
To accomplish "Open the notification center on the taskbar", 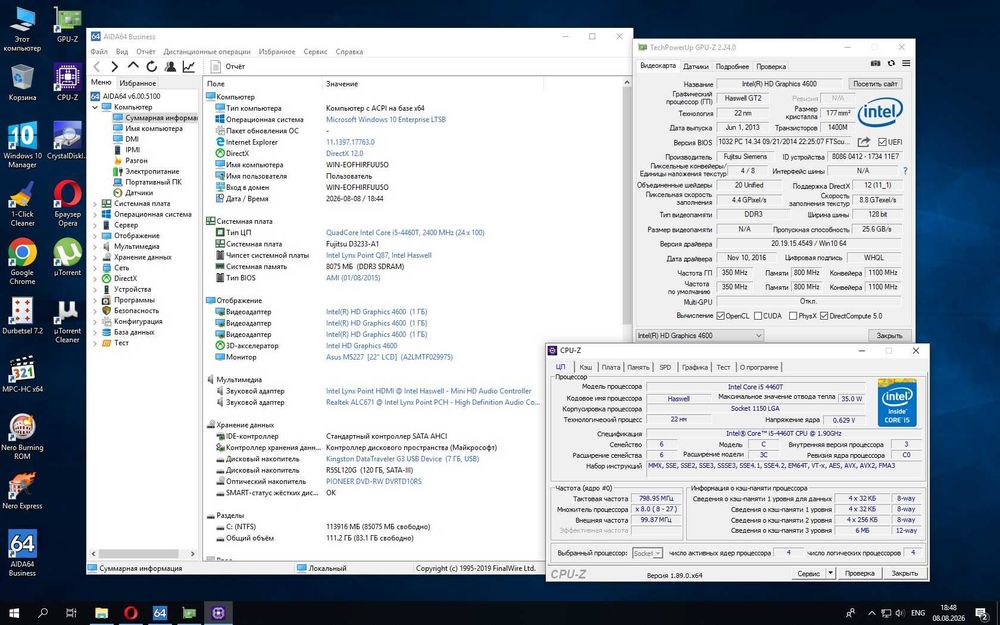I will tap(982, 613).
